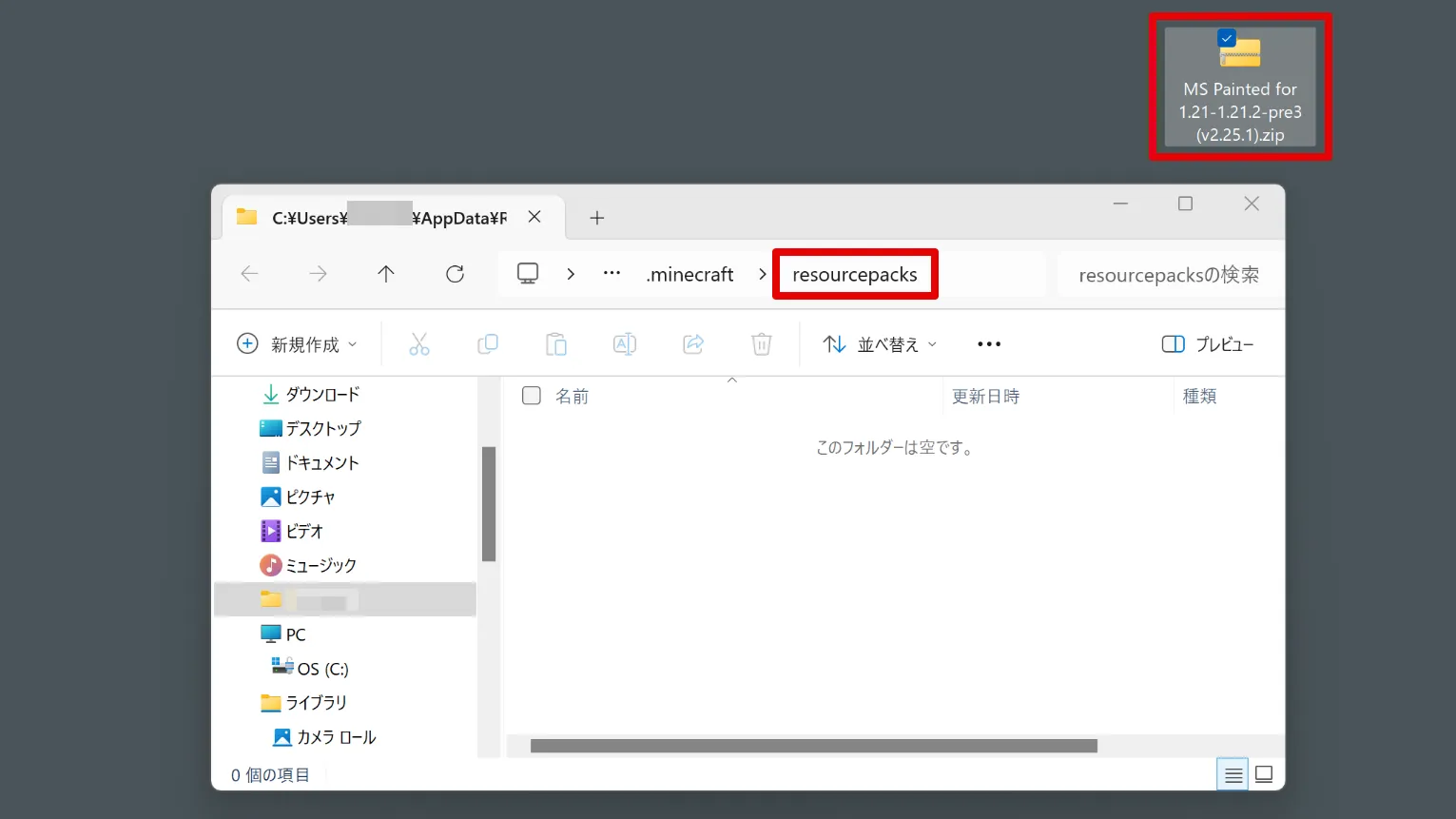Click the resourcepacks search field
This screenshot has height=819, width=1456.
[1169, 275]
